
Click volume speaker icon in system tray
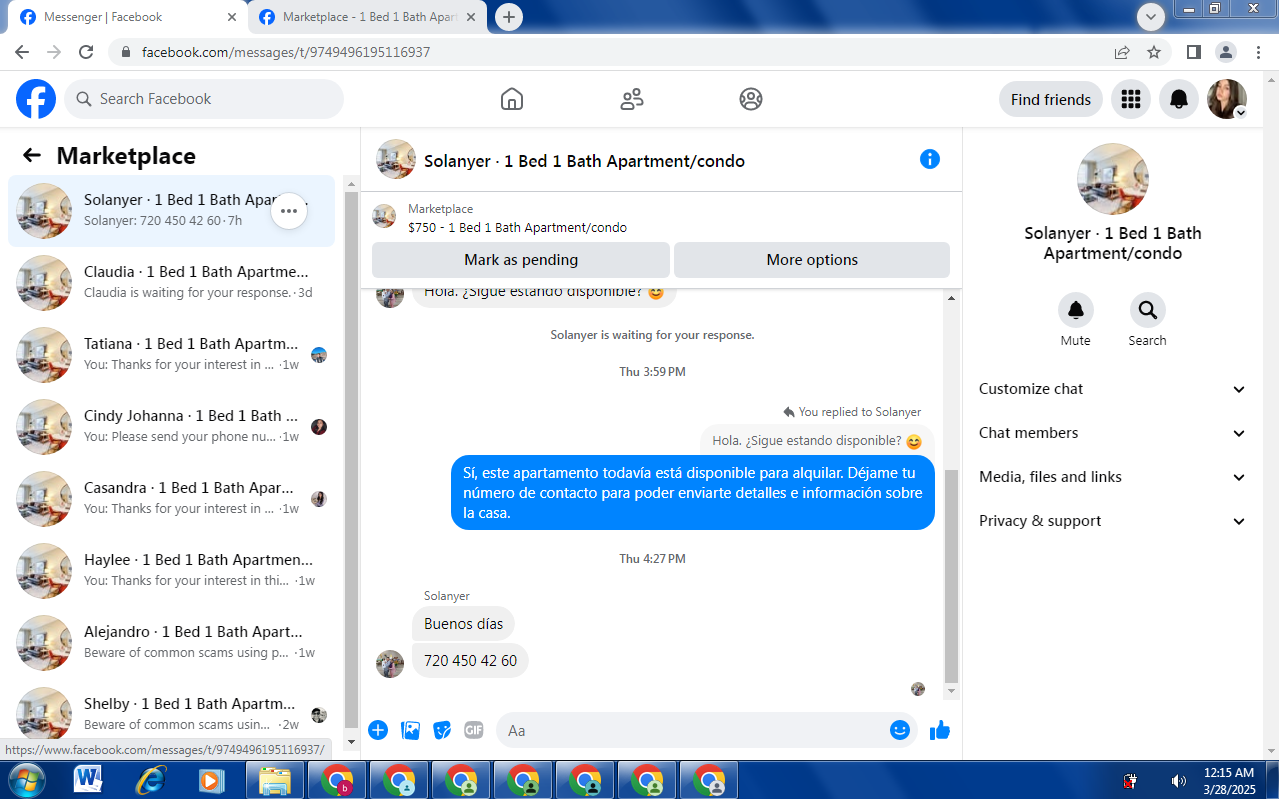point(1179,780)
